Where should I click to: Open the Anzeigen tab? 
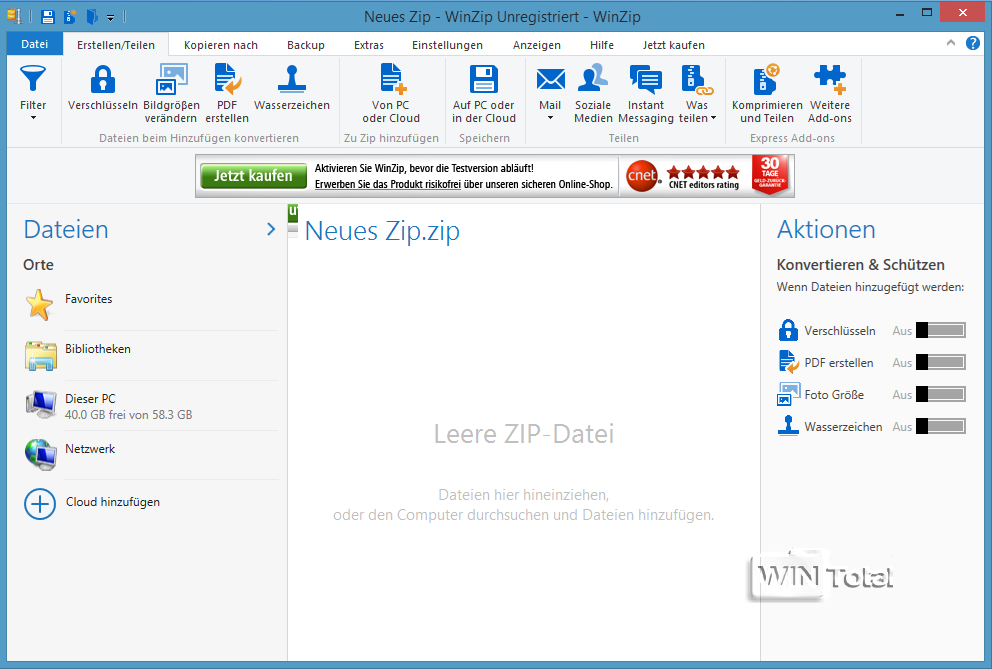(x=536, y=45)
